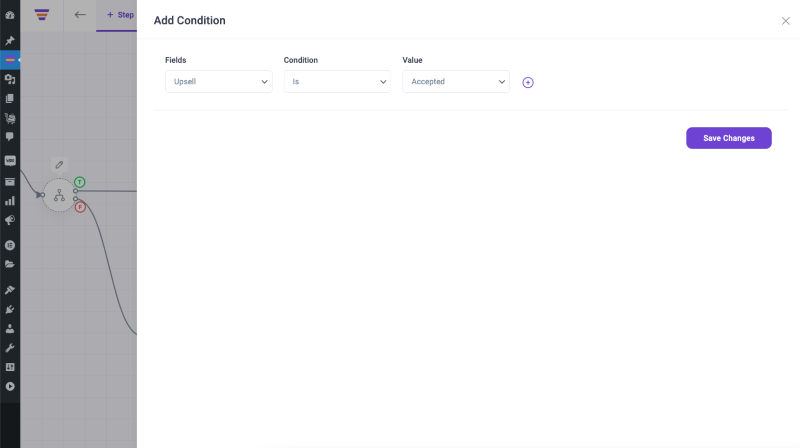Click the pencil edit icon above the node

[x=59, y=165]
